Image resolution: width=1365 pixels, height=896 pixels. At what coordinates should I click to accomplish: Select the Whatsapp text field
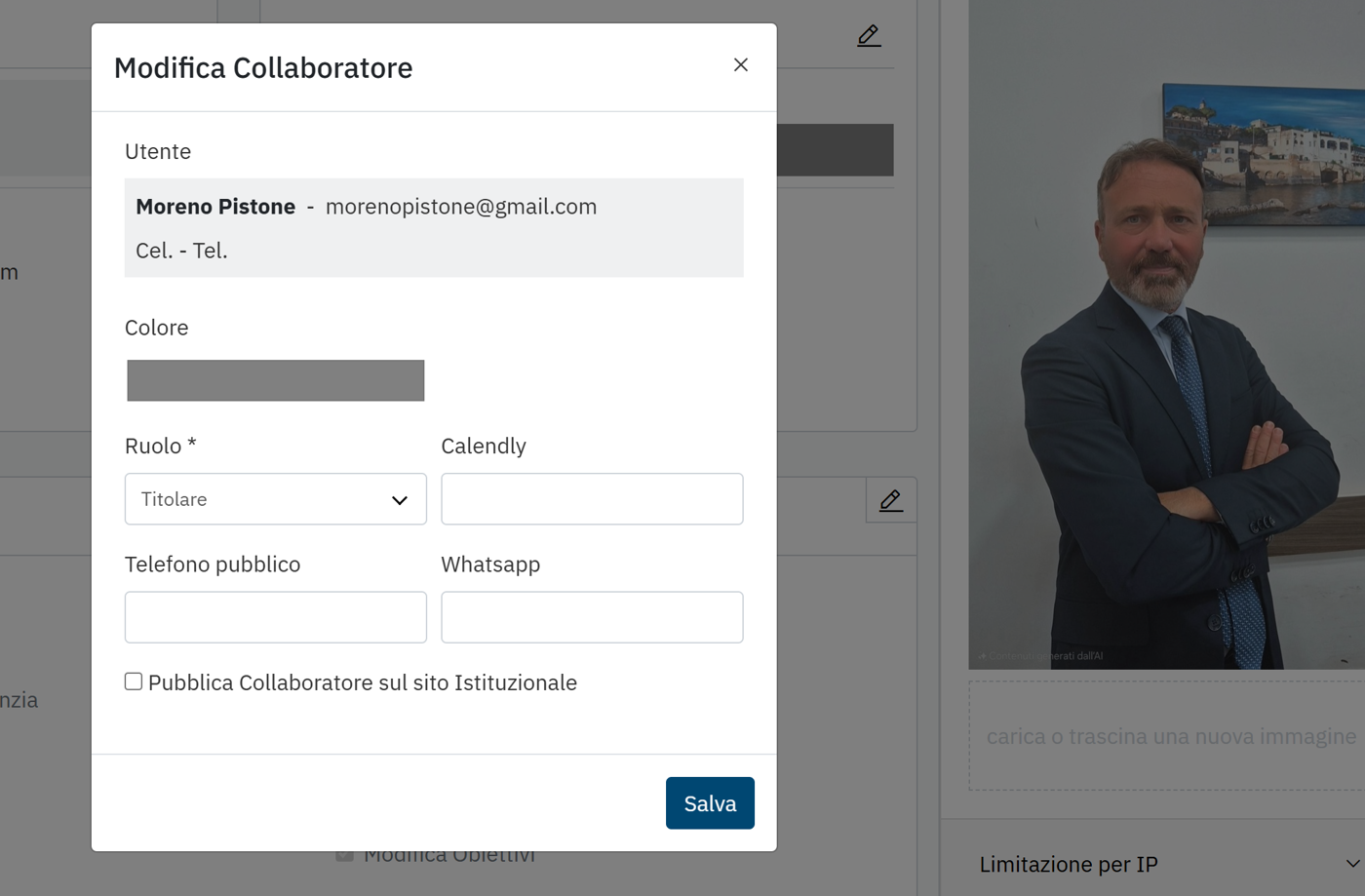(x=592, y=617)
